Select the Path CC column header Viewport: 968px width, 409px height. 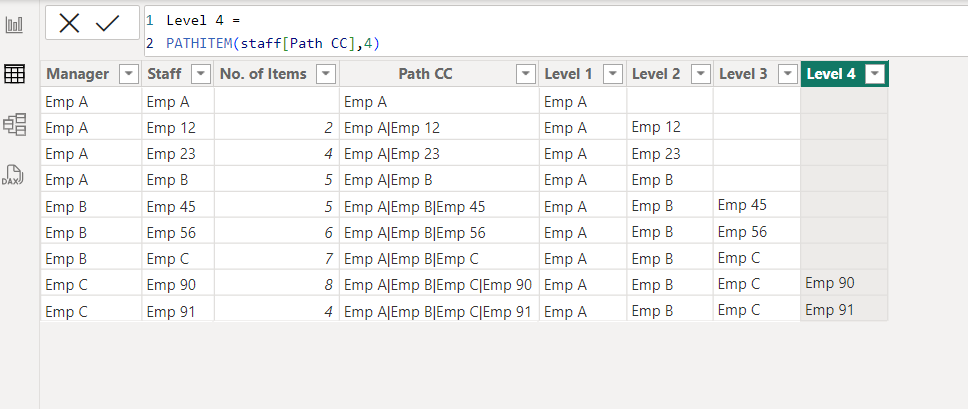tap(439, 74)
